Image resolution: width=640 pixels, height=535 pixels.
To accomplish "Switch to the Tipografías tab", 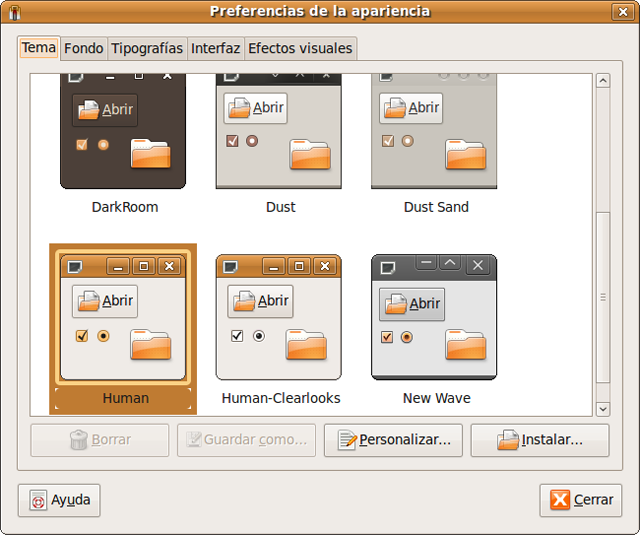I will pos(147,48).
